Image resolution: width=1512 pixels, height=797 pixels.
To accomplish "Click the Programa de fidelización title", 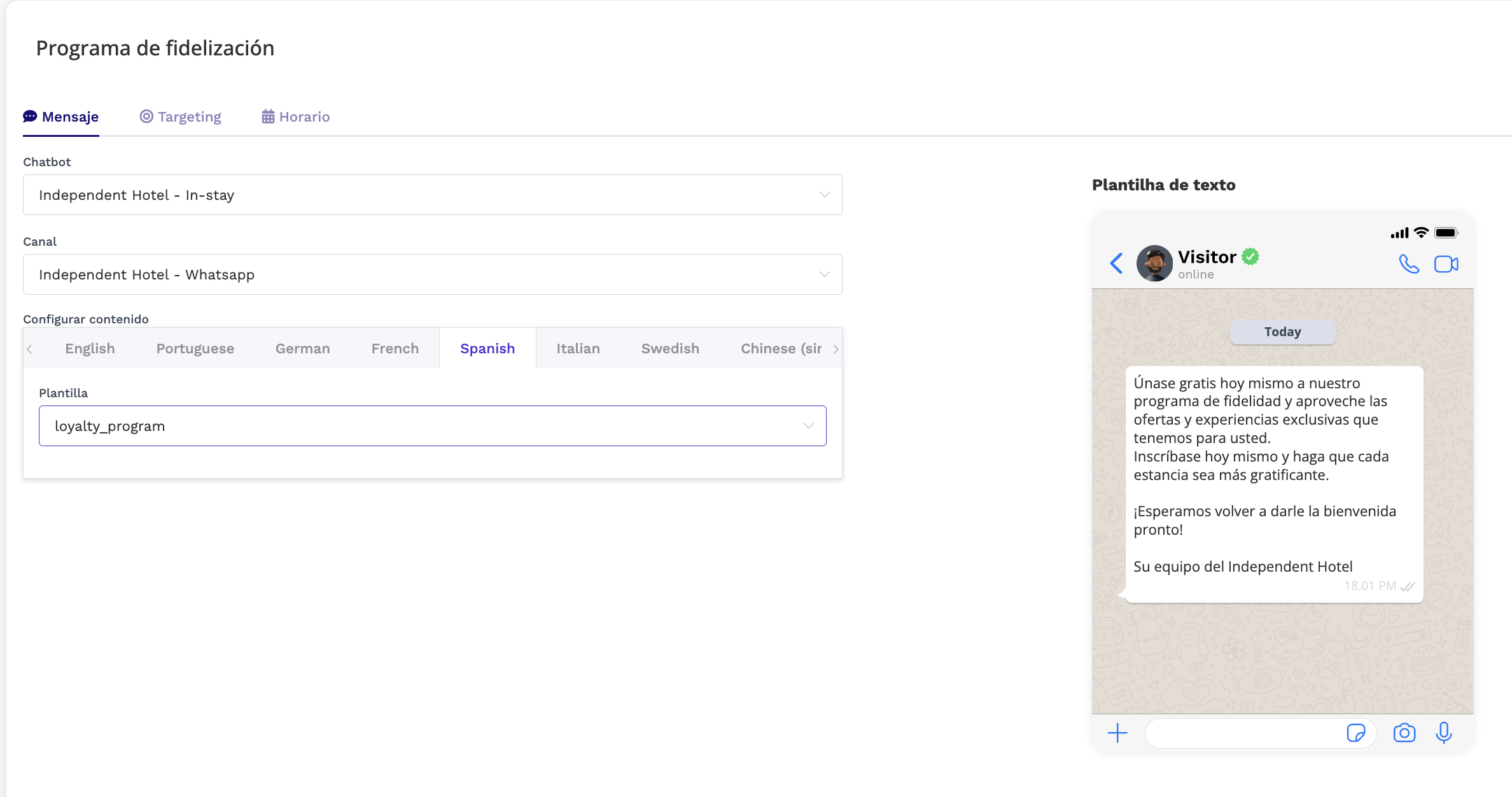I will (155, 48).
